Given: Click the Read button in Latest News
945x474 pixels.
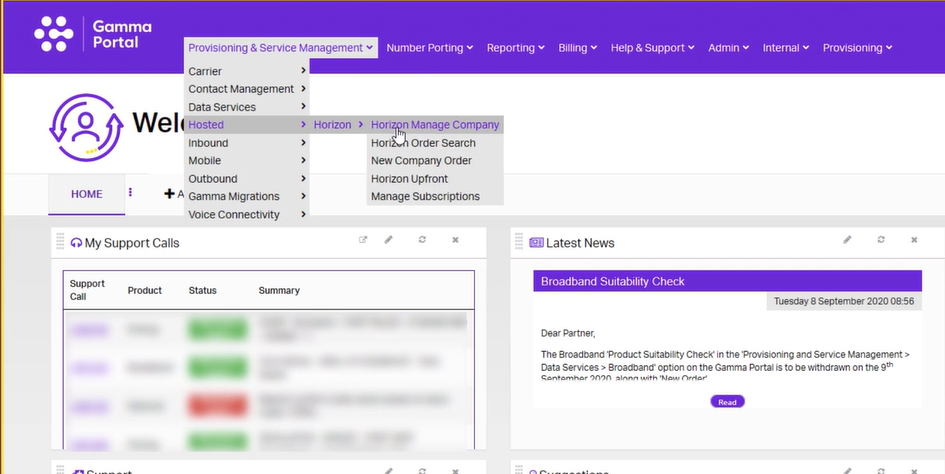Looking at the screenshot, I should pyautogui.click(x=727, y=402).
